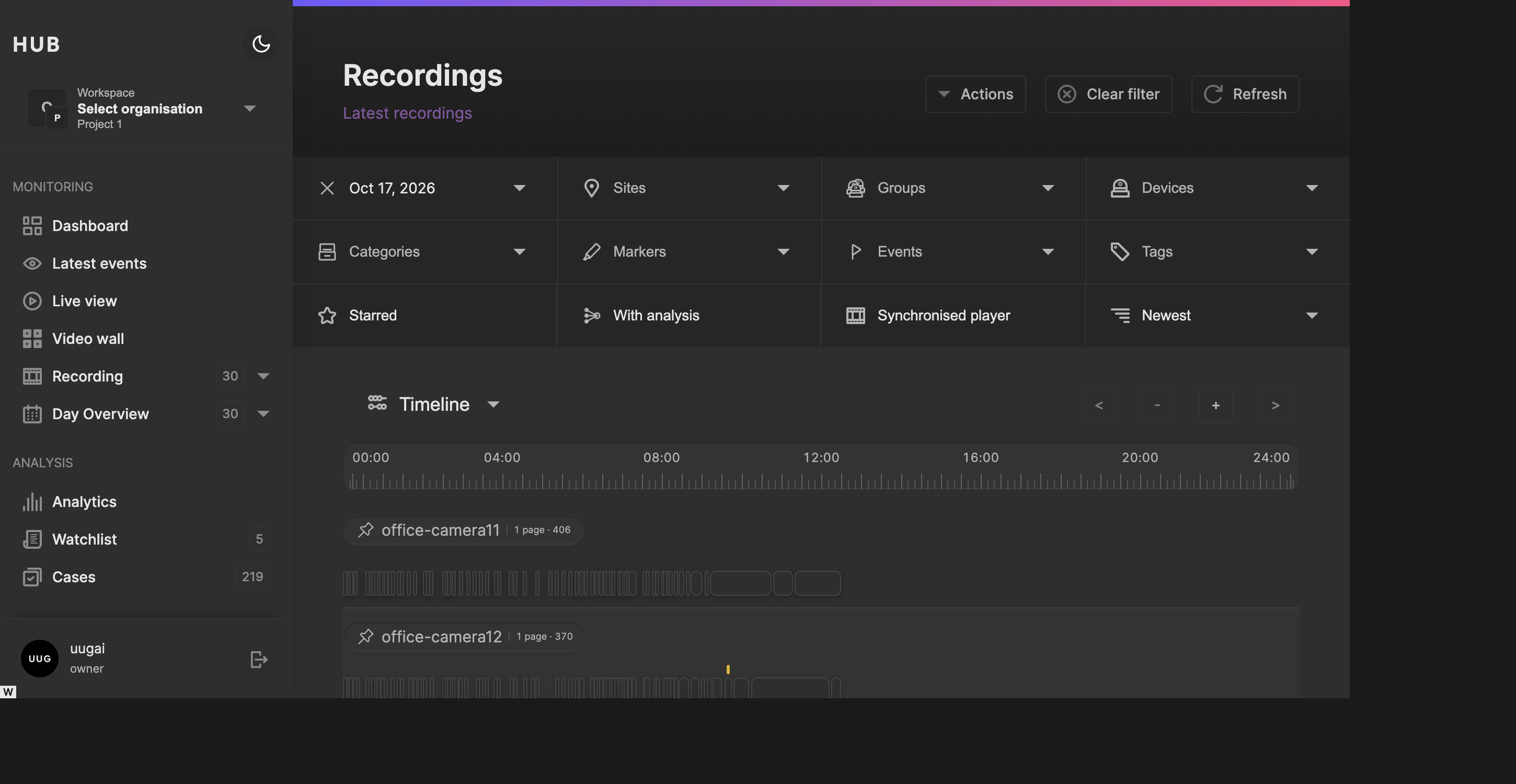Move timeline backward with < button
1516x784 pixels.
(x=1099, y=405)
